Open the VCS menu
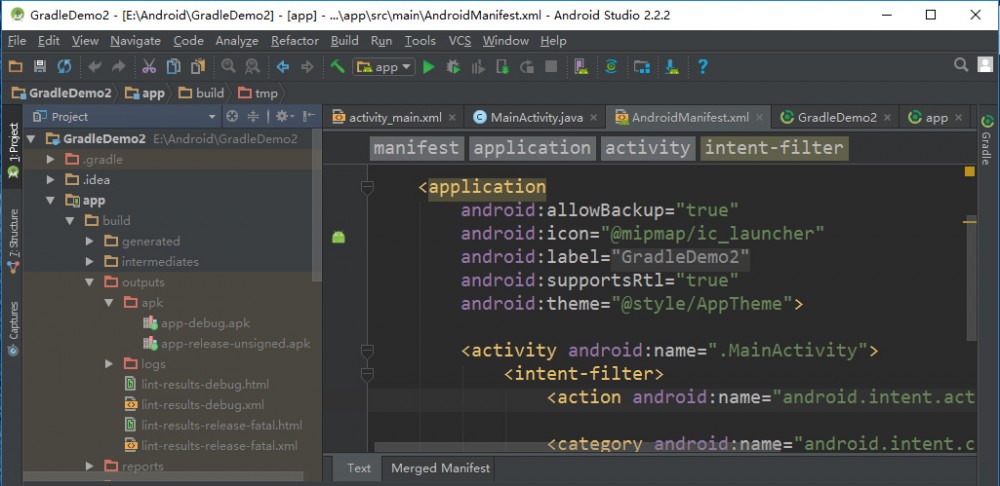Viewport: 1000px width, 486px height. (x=459, y=41)
